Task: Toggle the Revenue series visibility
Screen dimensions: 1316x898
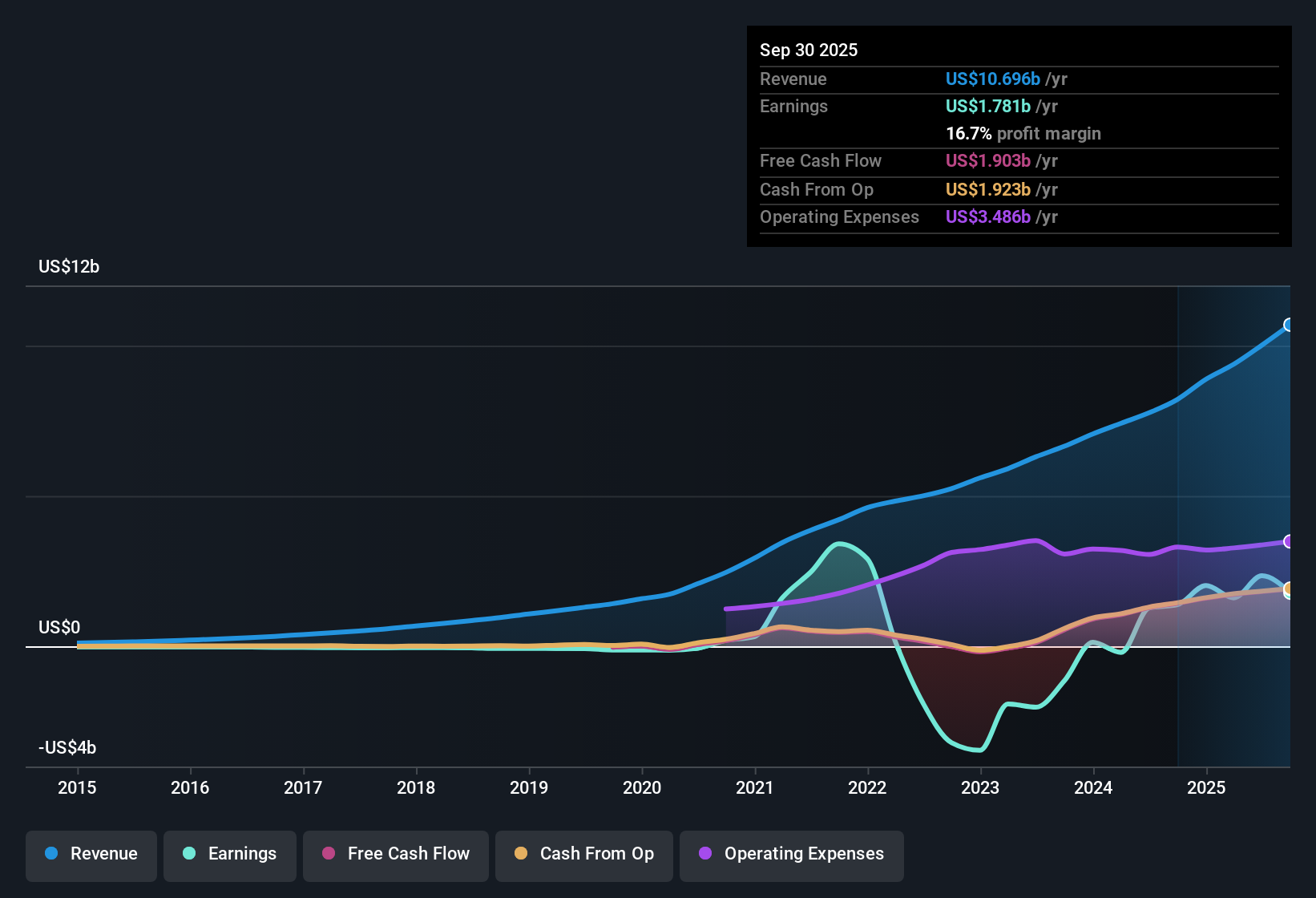Action: click(x=91, y=854)
